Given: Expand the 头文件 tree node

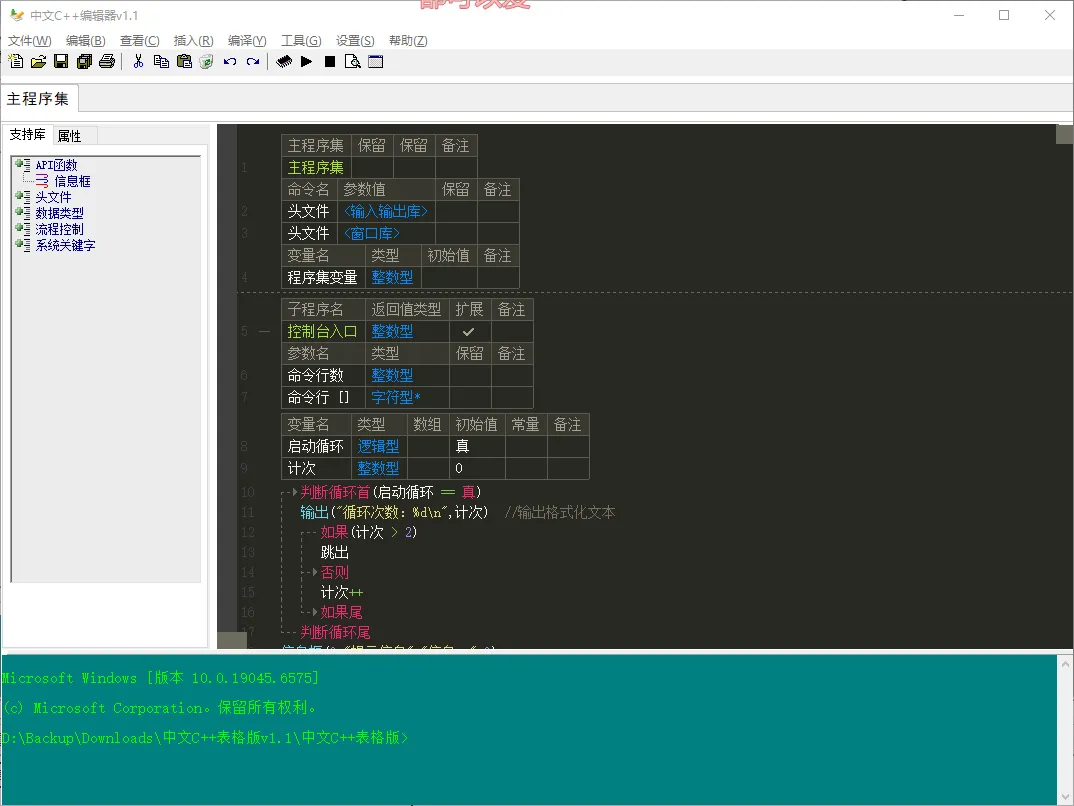Looking at the screenshot, I should (x=20, y=197).
